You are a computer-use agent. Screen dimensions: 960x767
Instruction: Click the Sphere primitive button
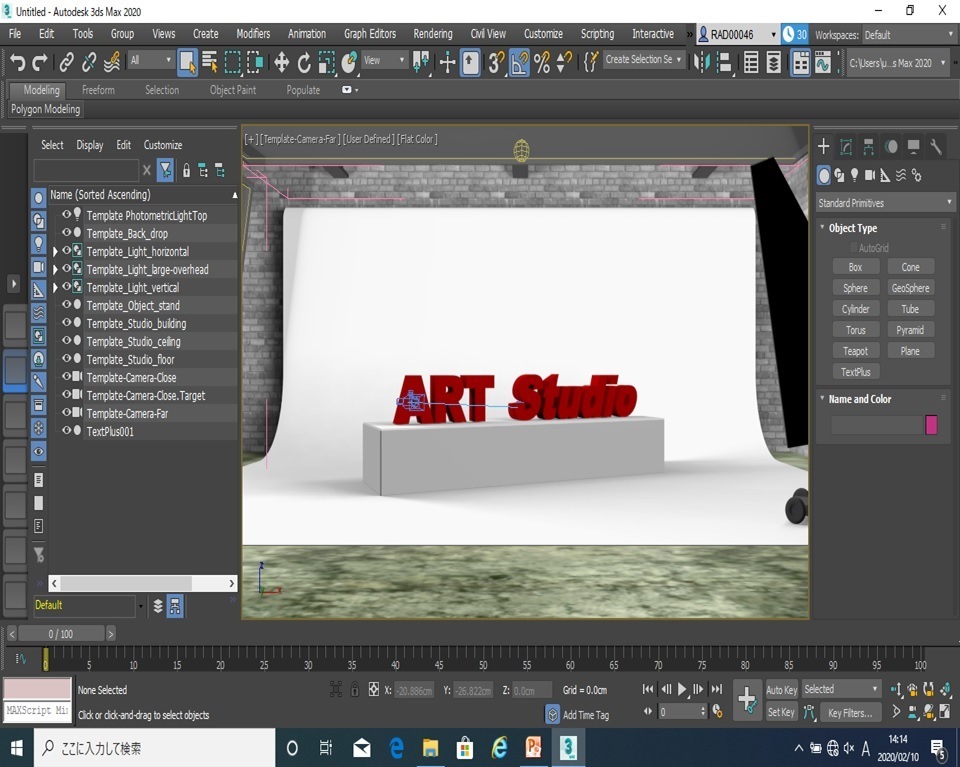(855, 288)
